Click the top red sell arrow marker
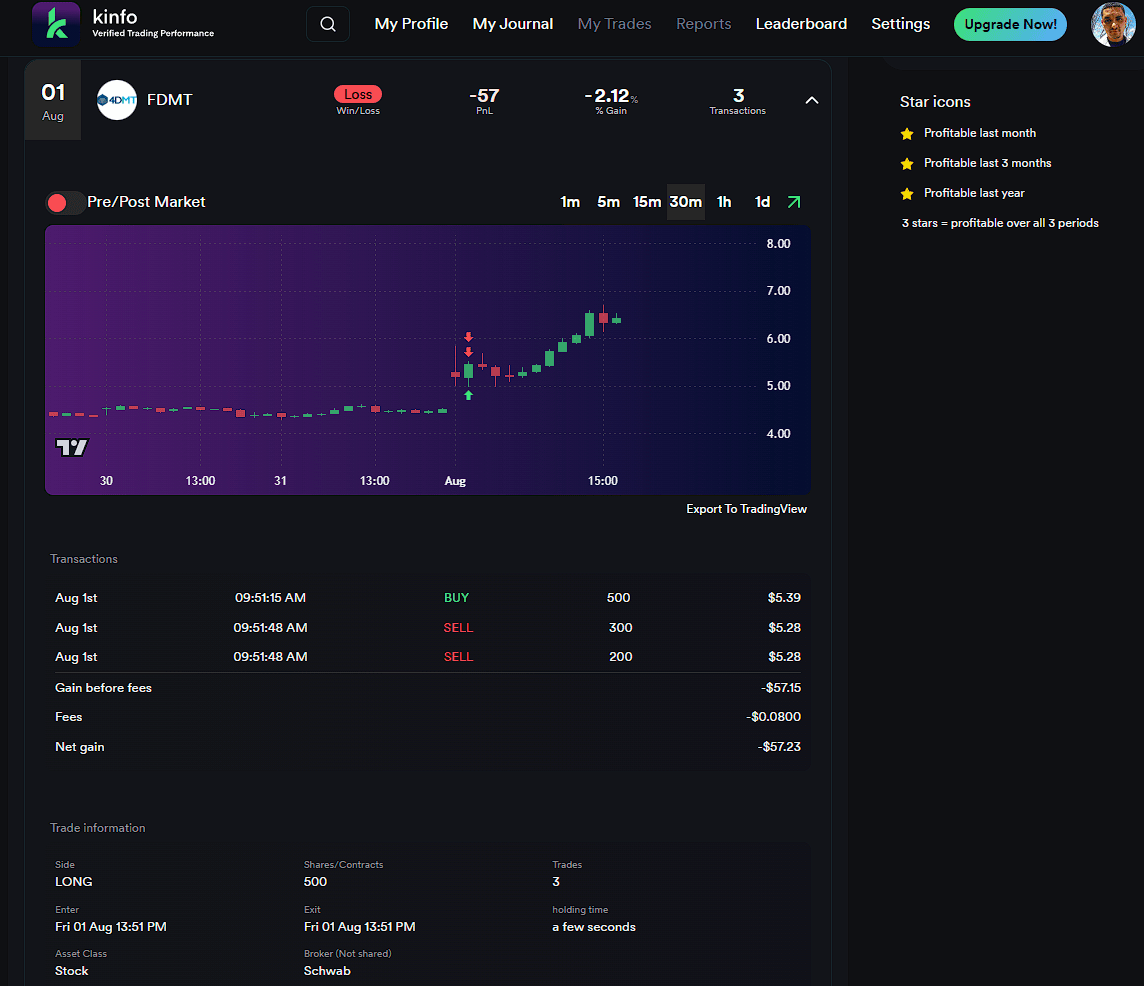Screen dimensions: 1144x986 point(468,337)
